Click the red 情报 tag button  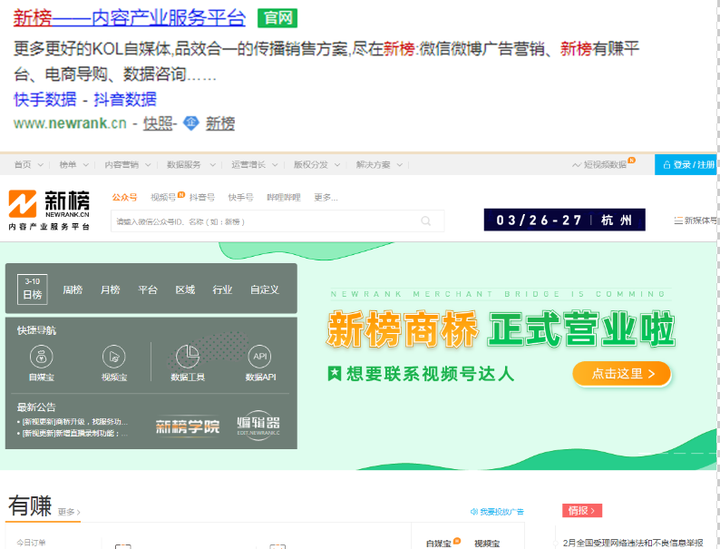582,510
